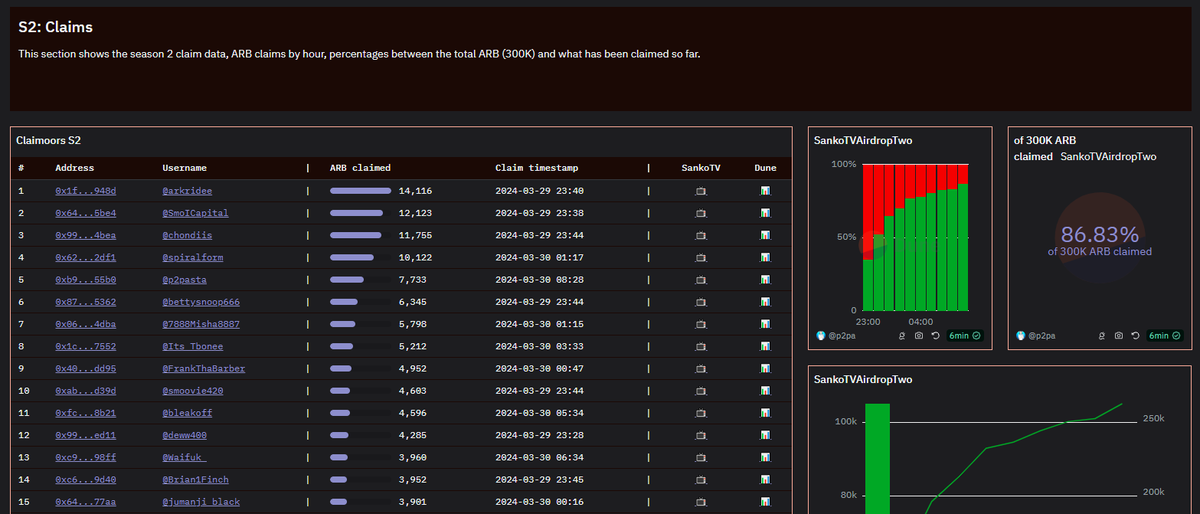
Task: Open the SankoTV icon for @spiralform
Action: 701,257
